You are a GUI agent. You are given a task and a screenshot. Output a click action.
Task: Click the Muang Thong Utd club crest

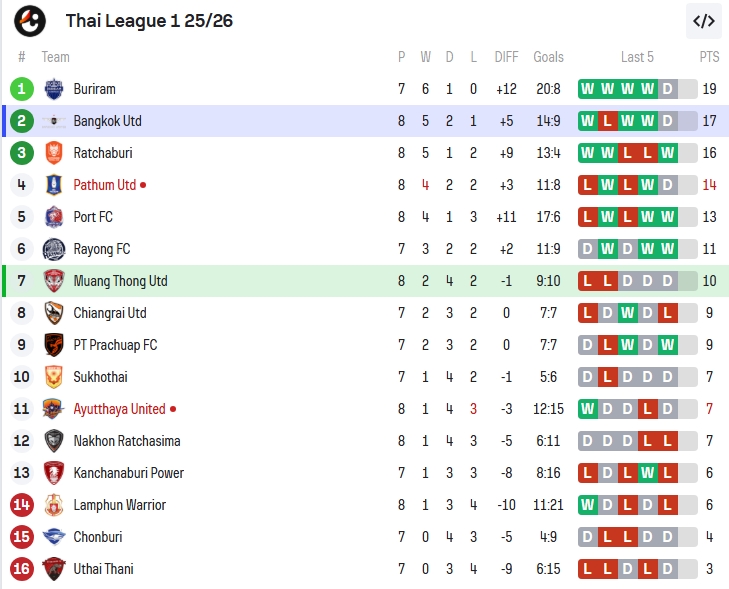click(54, 281)
